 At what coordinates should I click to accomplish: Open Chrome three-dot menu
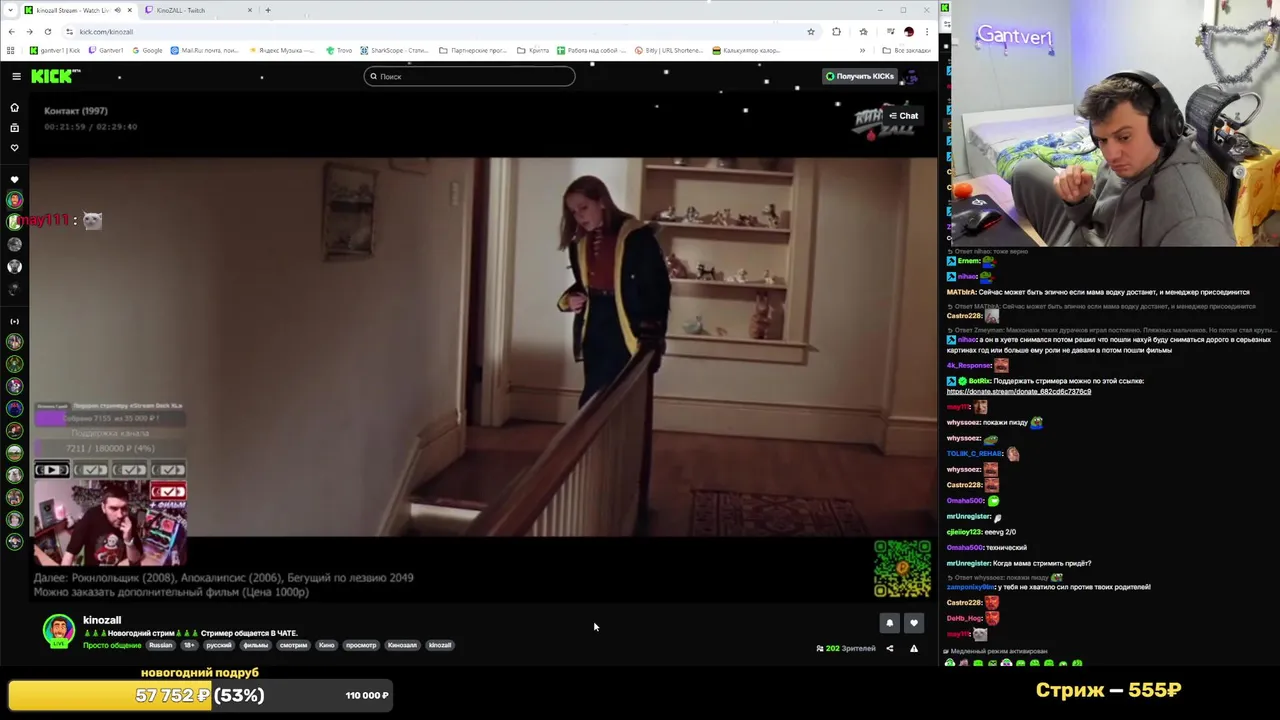coord(927,32)
